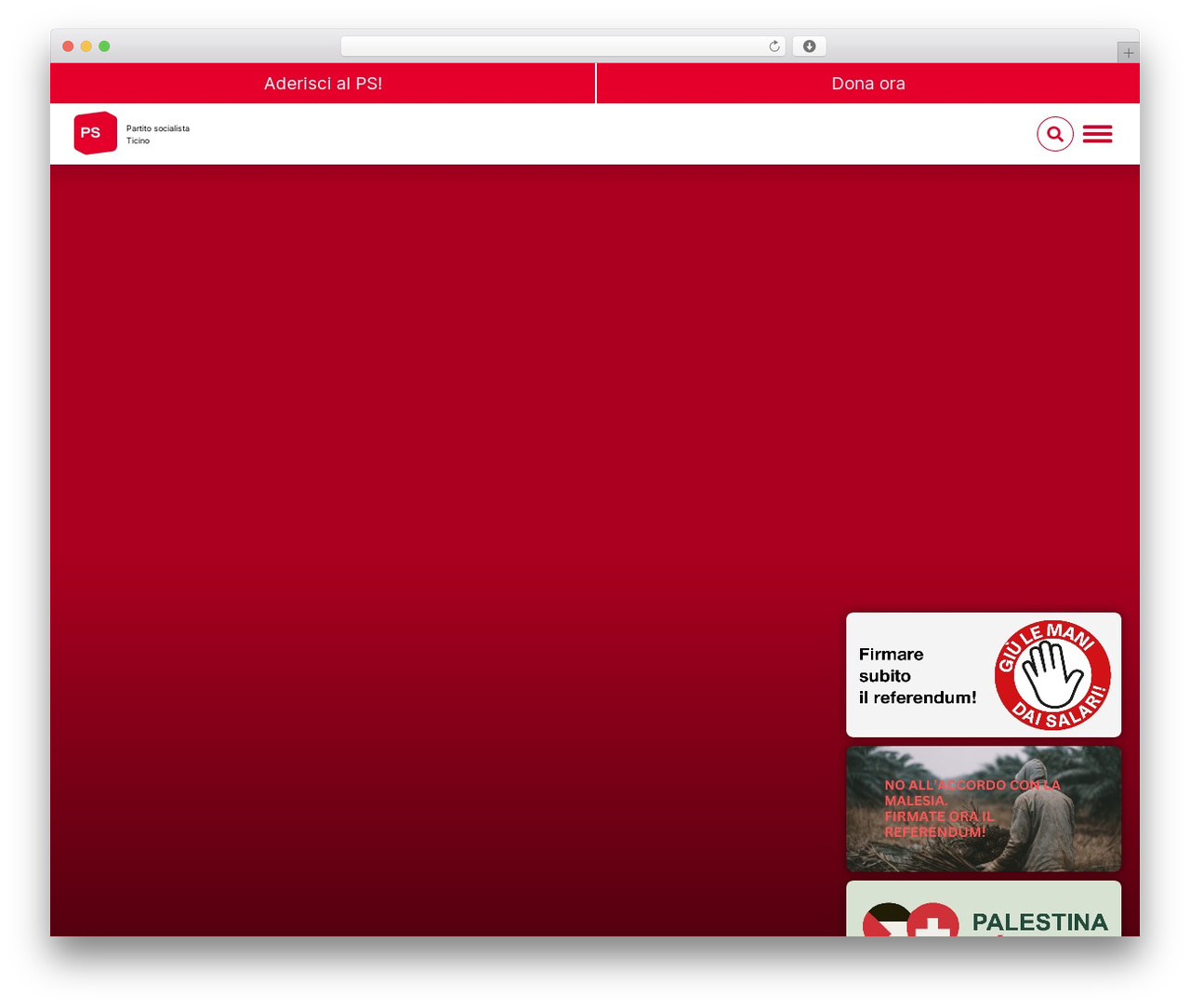Open the search icon in header

1054,134
